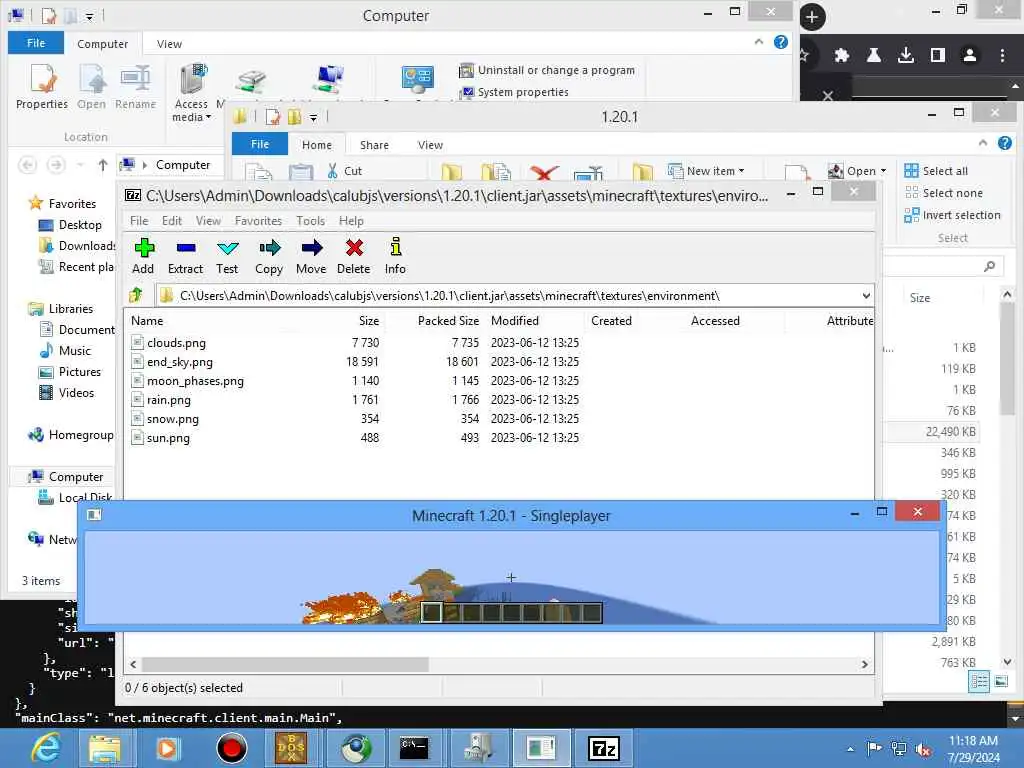Sort by Accessed column header
The width and height of the screenshot is (1024, 768).
(715, 321)
